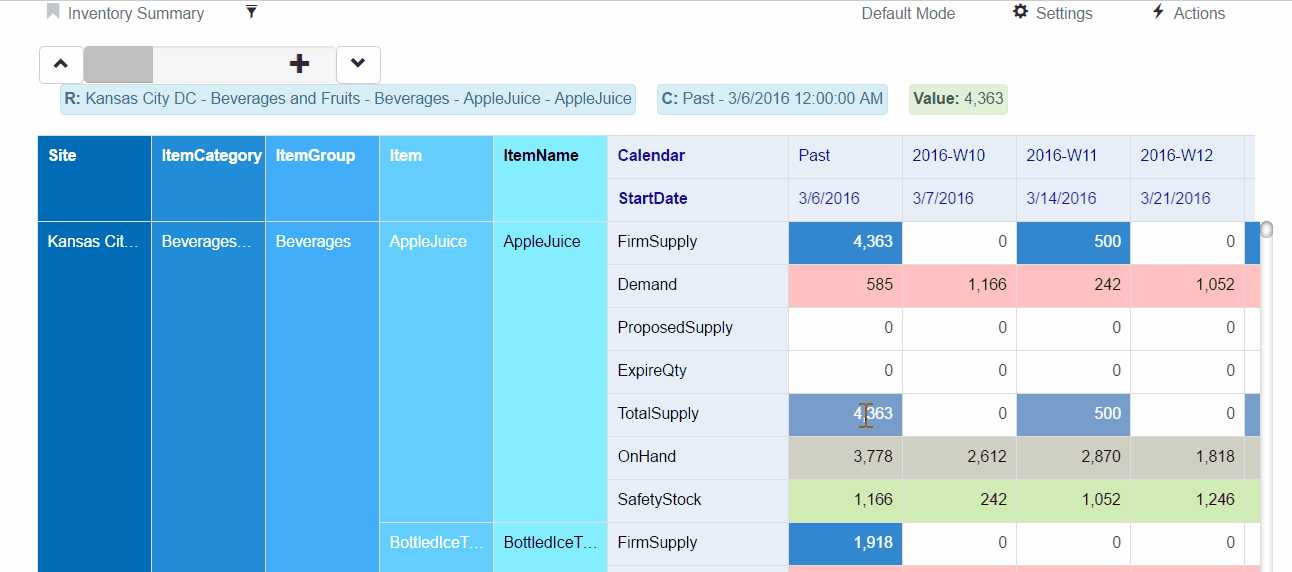This screenshot has width=1292, height=572.
Task: Click the BottledIceTea item cell
Action: click(x=436, y=543)
